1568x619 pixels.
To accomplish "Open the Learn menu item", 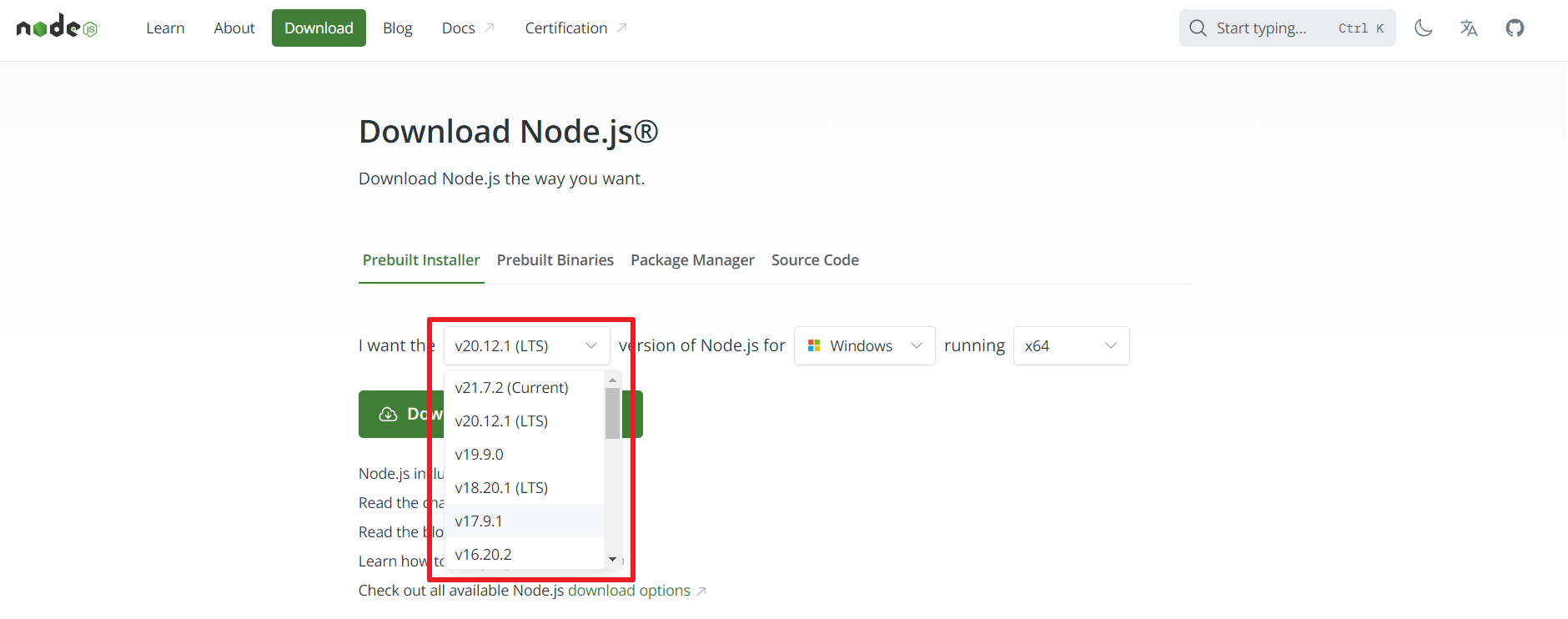I will [165, 28].
